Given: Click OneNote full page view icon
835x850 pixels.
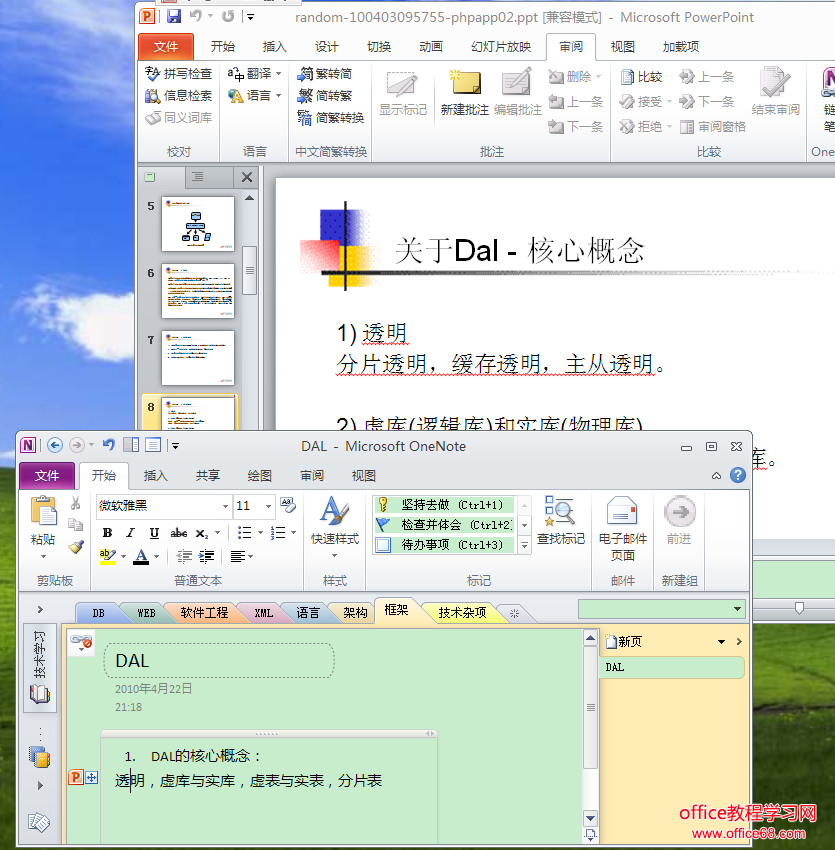Looking at the screenshot, I should [x=153, y=445].
